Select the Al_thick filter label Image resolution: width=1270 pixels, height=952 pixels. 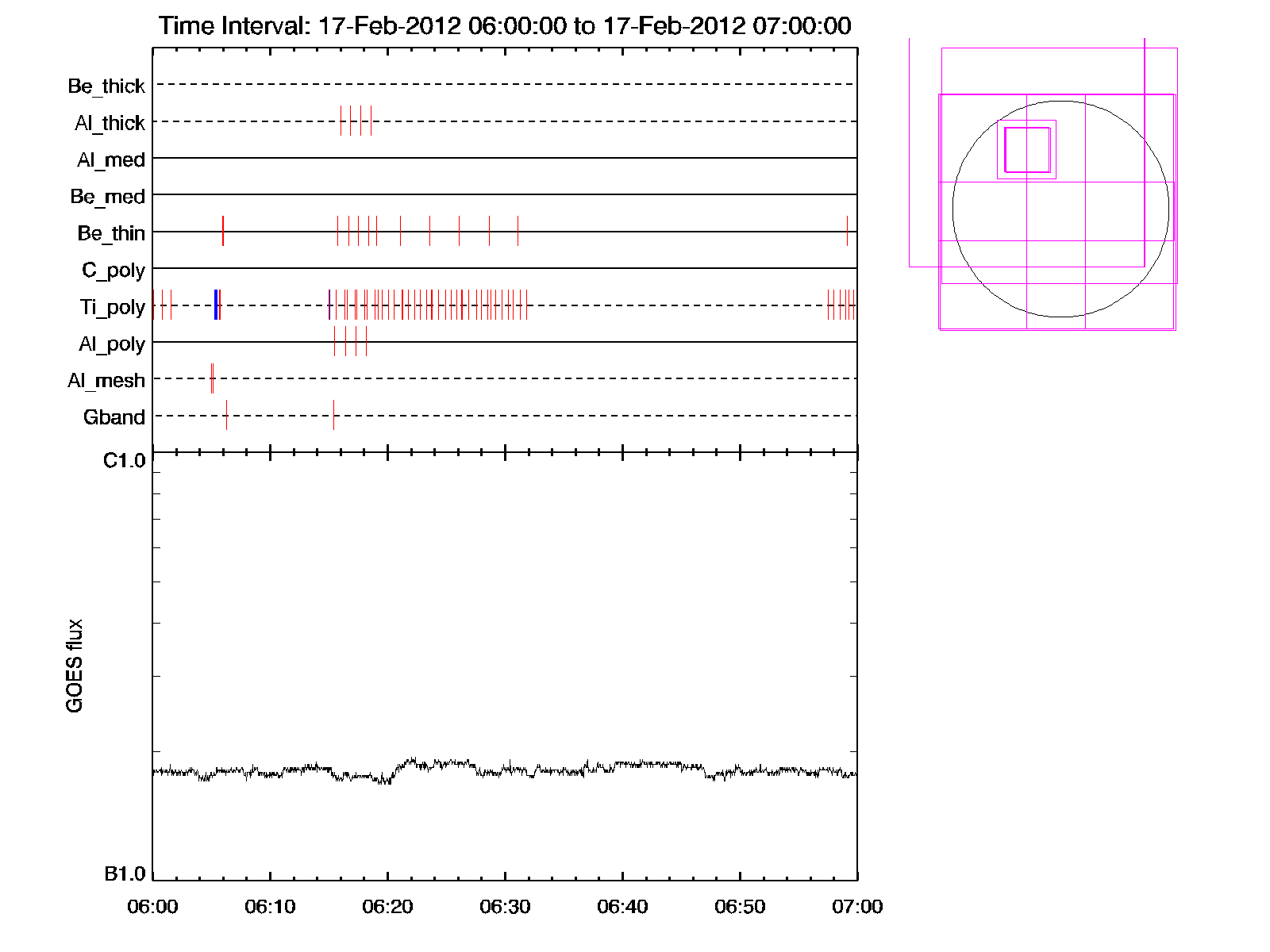[110, 123]
